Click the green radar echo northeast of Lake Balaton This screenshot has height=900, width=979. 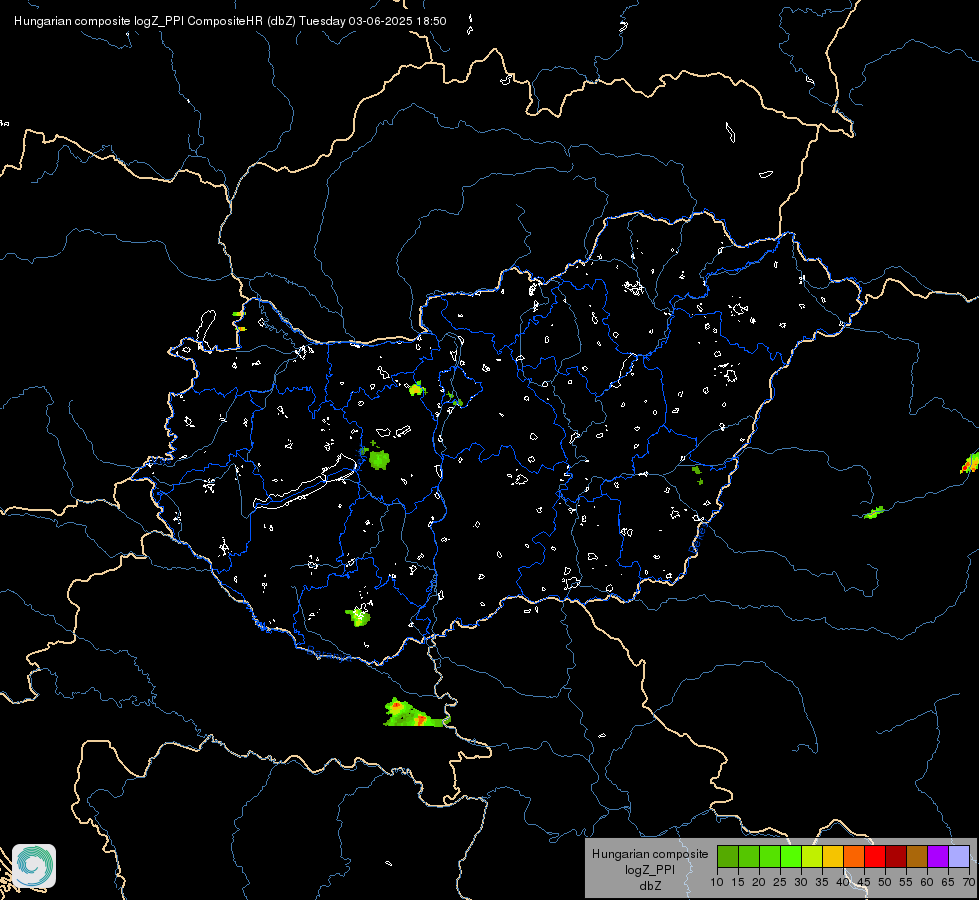[379, 460]
